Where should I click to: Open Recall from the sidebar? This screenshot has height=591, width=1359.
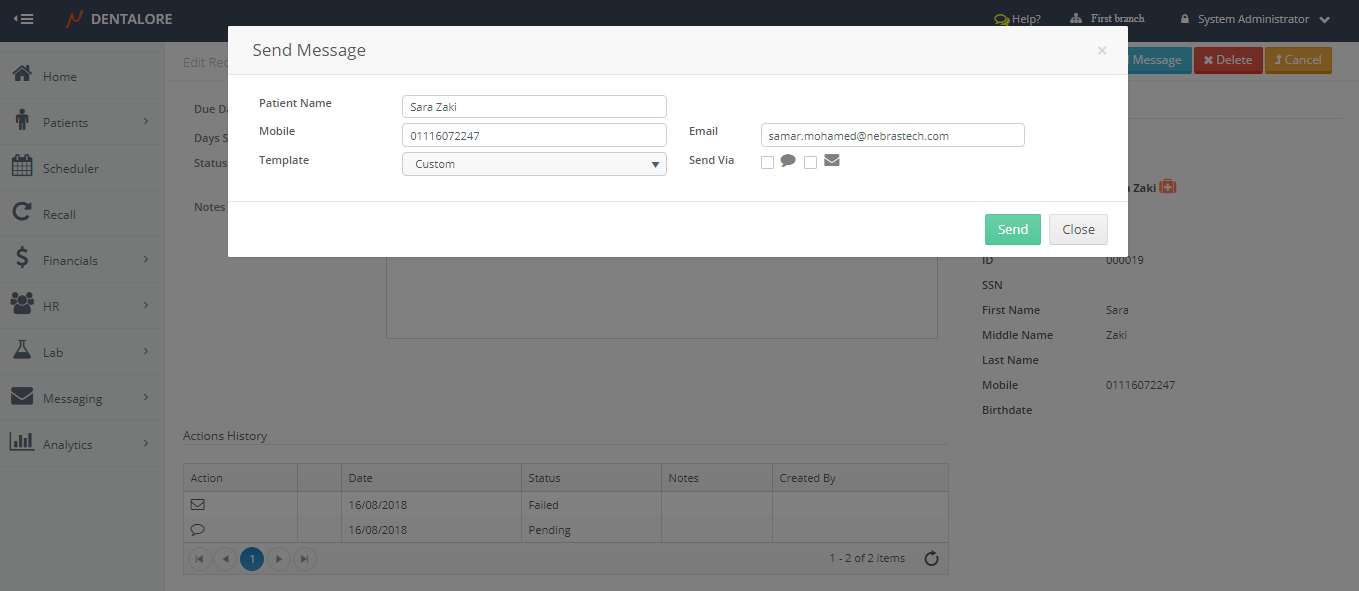[x=59, y=214]
